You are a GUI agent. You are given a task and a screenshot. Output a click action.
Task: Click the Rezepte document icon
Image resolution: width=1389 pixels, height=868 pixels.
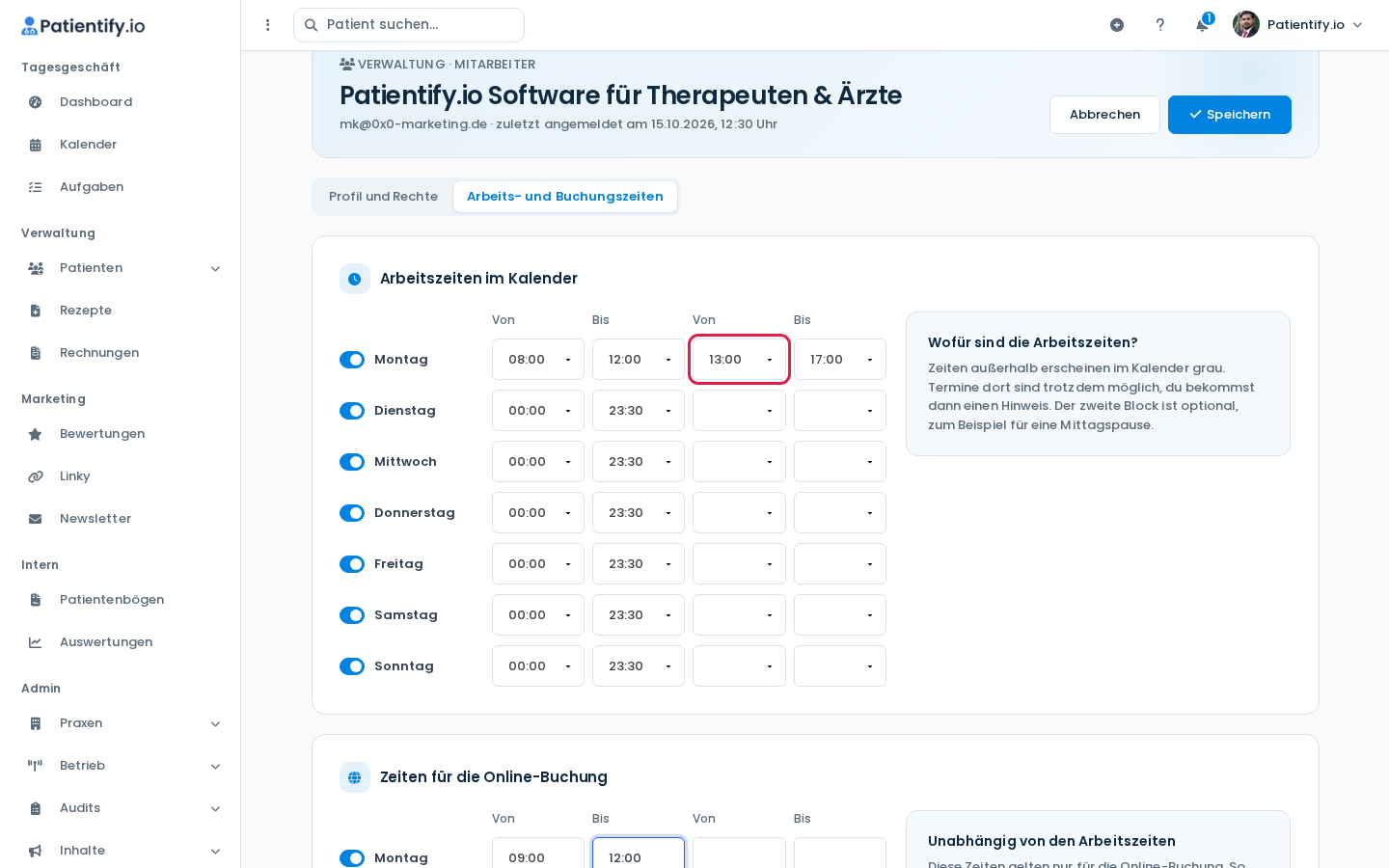tap(36, 311)
